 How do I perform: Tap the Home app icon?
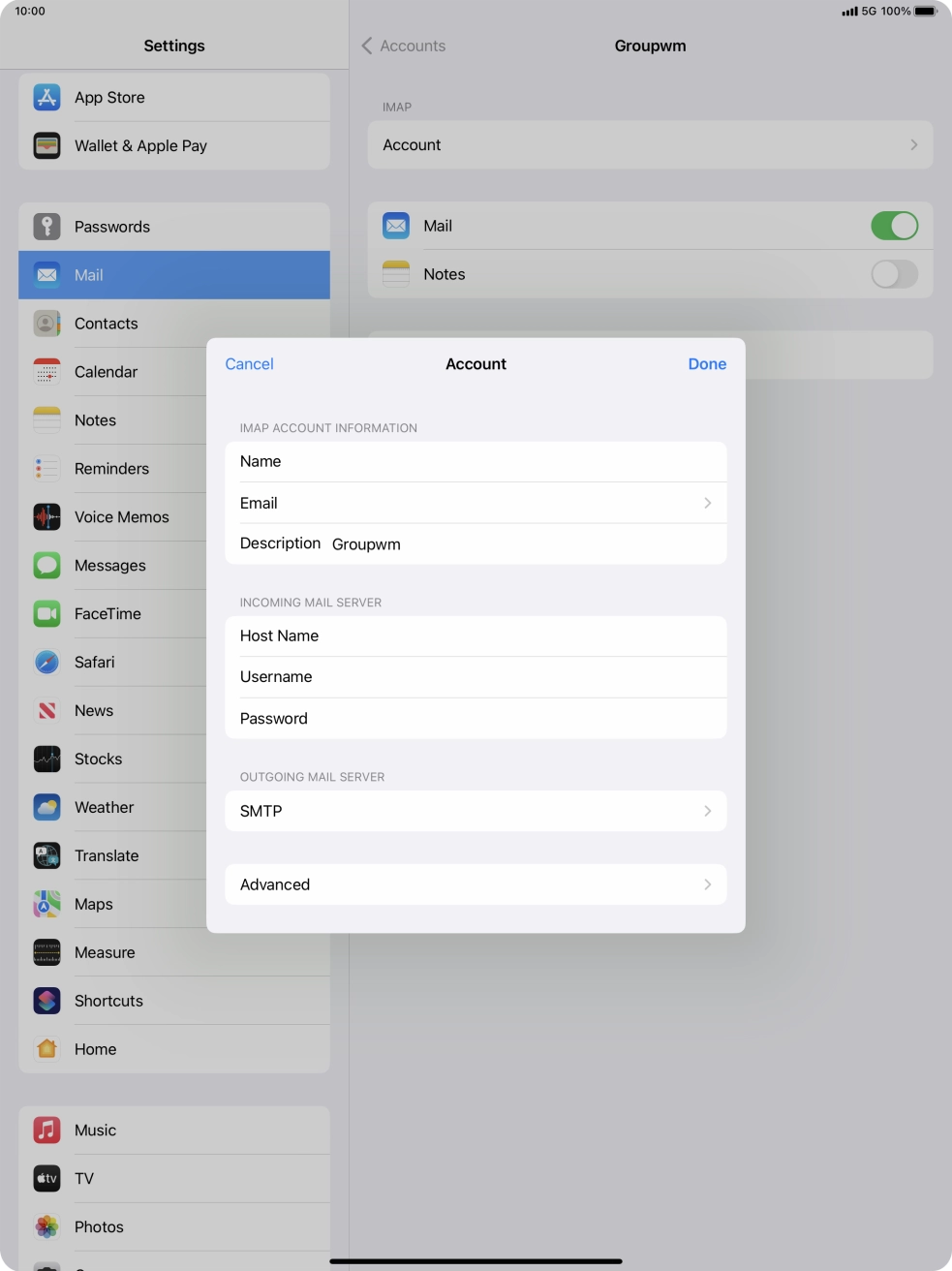coord(46,1049)
